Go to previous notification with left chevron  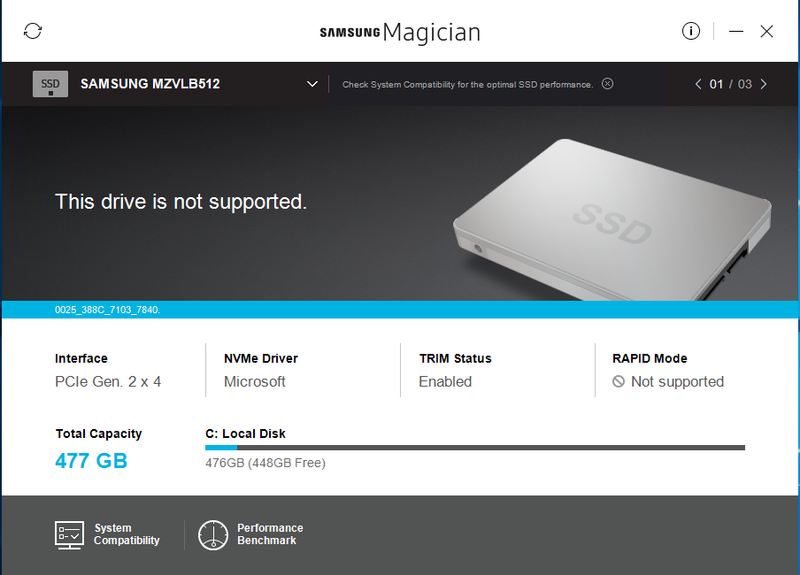698,84
